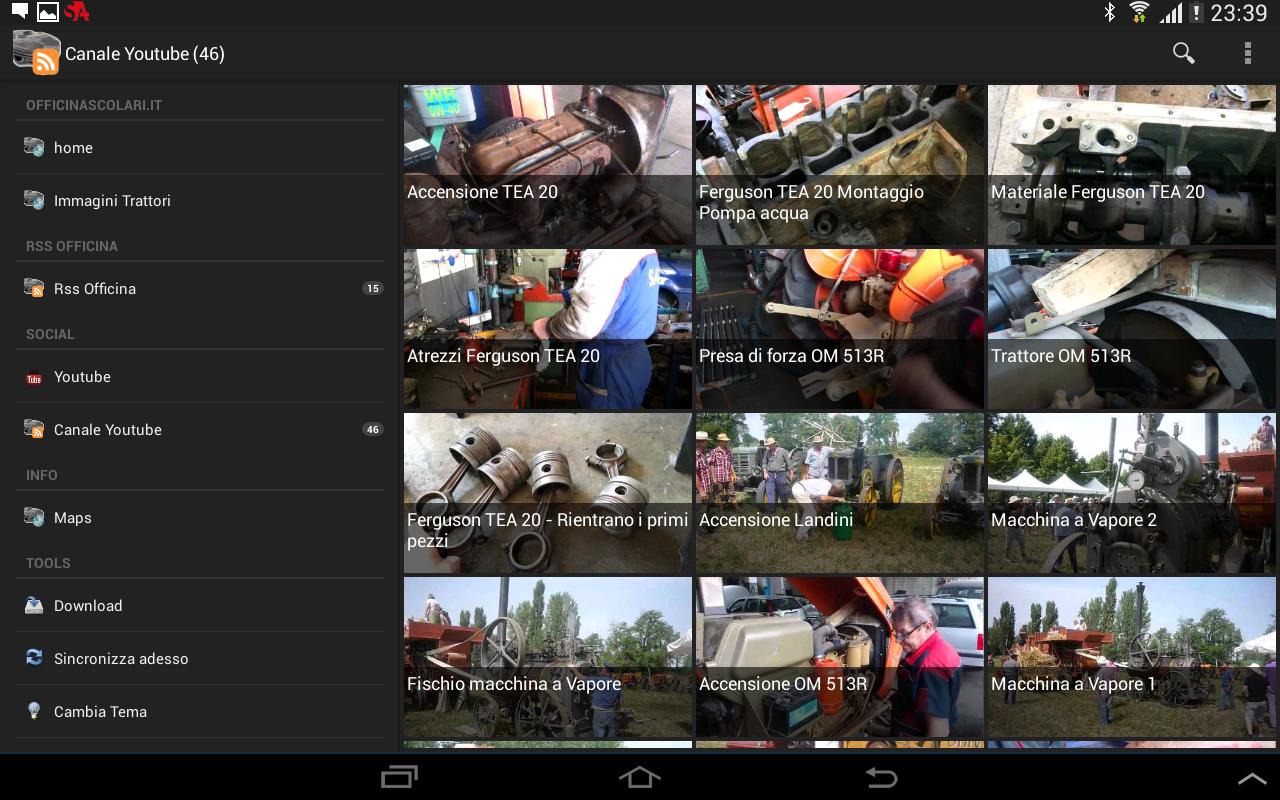Click the Rss Officina feed icon

pos(34,288)
